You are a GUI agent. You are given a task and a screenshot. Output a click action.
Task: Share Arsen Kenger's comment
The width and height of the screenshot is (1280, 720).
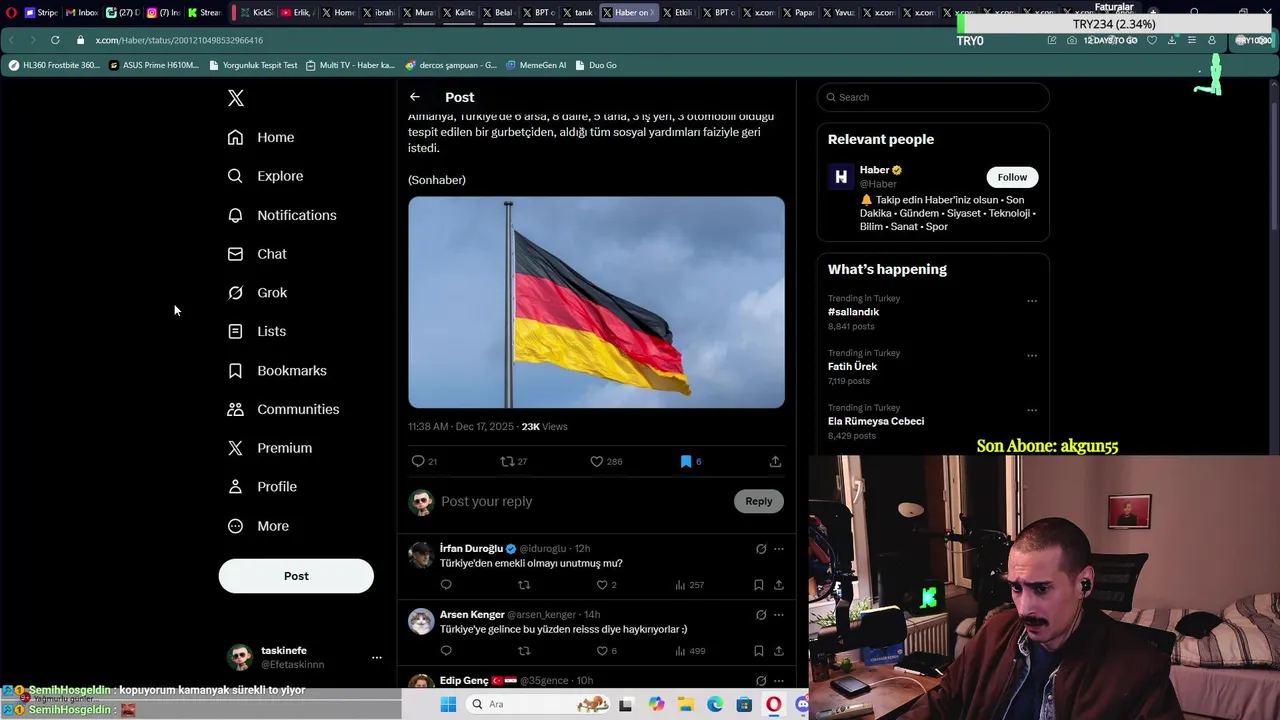tap(779, 651)
